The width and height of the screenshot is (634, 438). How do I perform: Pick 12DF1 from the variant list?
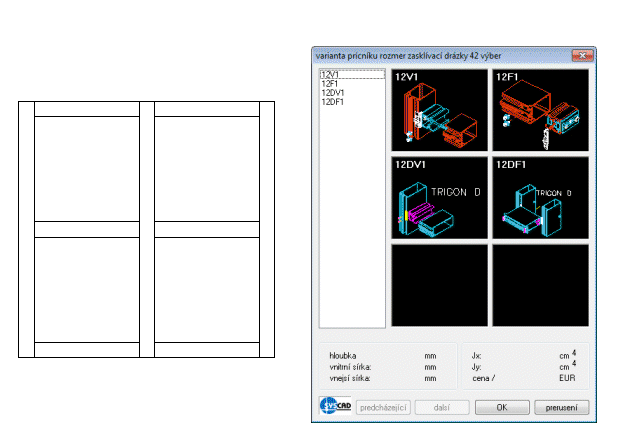point(331,102)
